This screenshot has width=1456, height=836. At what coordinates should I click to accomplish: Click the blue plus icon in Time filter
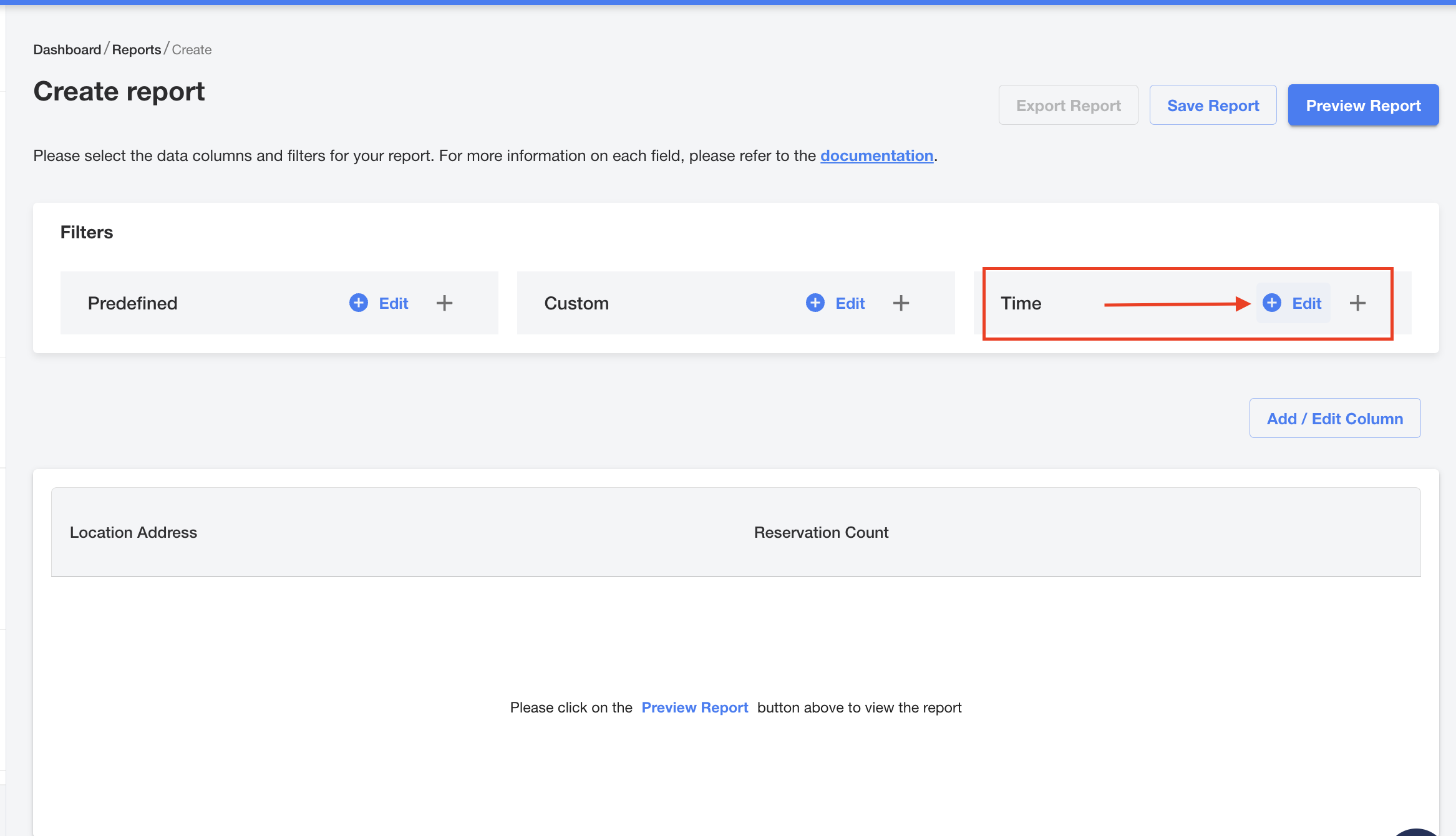pos(1271,303)
